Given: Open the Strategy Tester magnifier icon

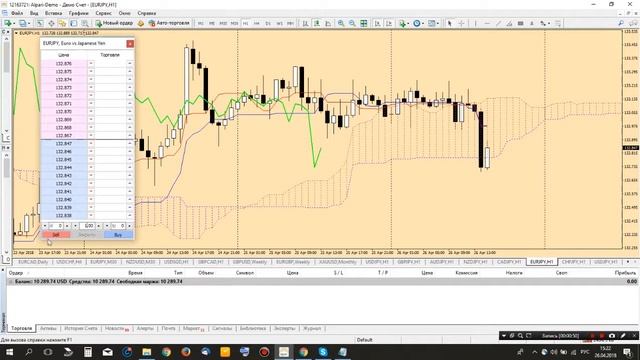Looking at the screenshot, I should tap(84, 23).
